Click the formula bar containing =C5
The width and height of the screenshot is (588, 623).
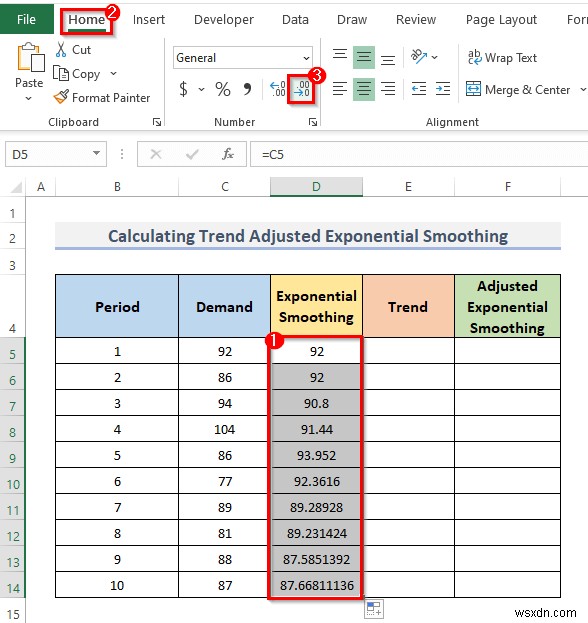click(x=419, y=154)
